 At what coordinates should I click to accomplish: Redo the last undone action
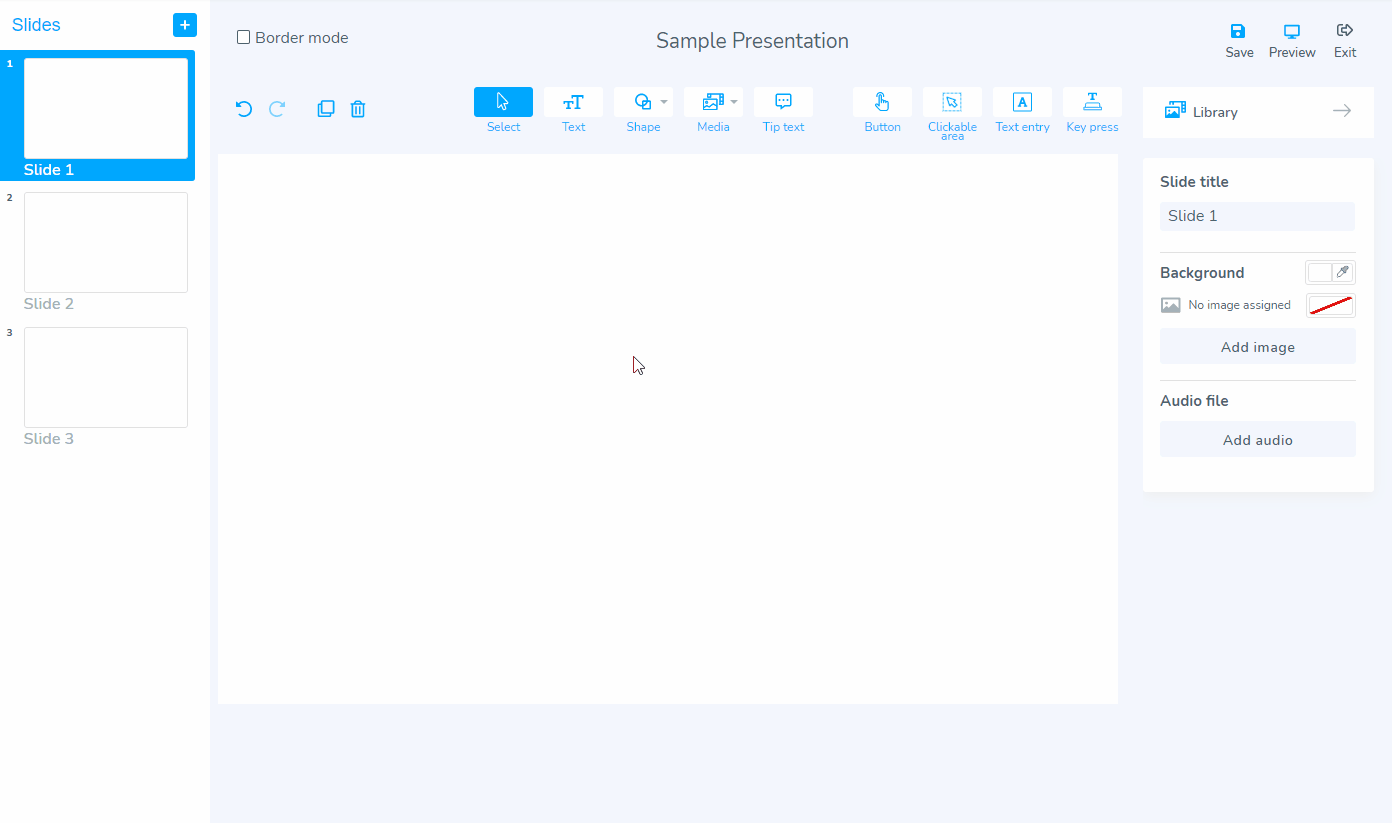click(277, 109)
